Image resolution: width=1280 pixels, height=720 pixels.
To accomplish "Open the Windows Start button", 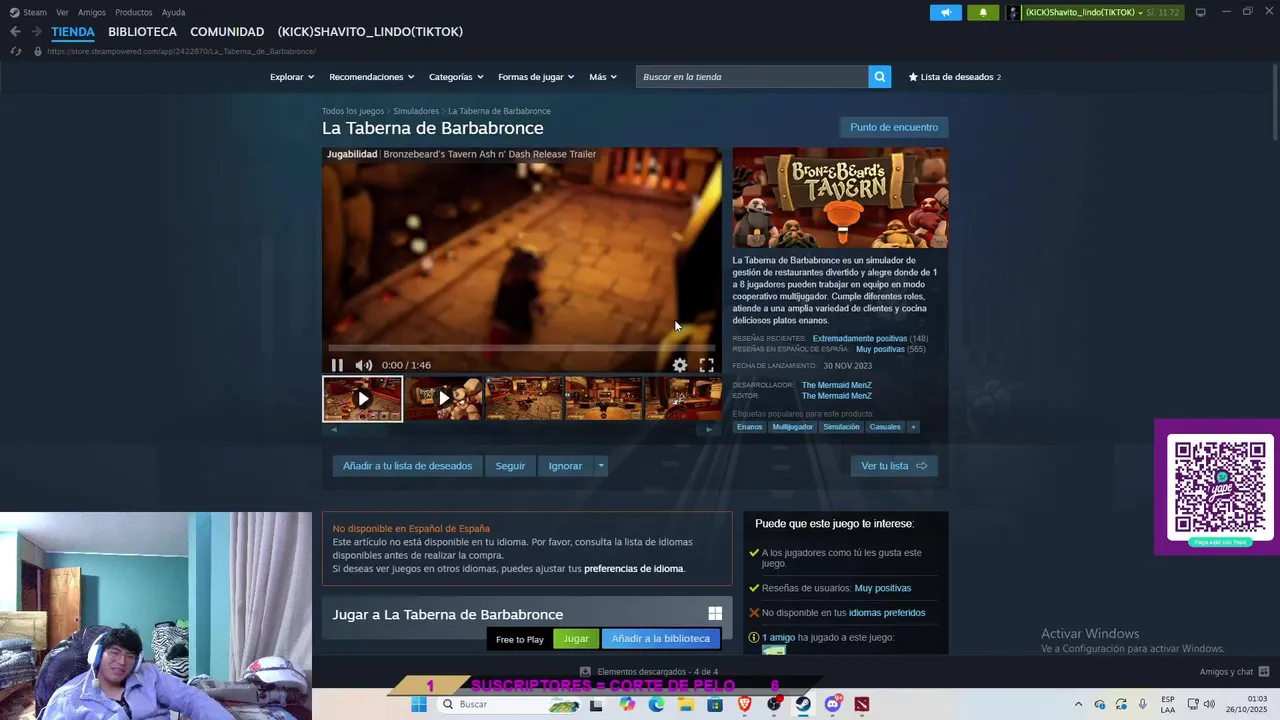I will pyautogui.click(x=419, y=705).
